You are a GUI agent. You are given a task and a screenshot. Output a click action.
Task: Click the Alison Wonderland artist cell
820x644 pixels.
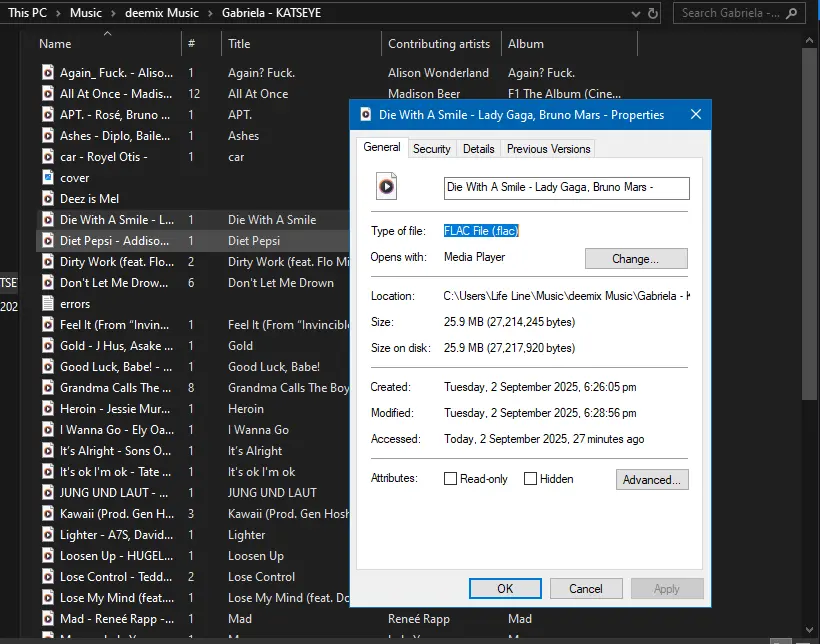click(x=438, y=73)
